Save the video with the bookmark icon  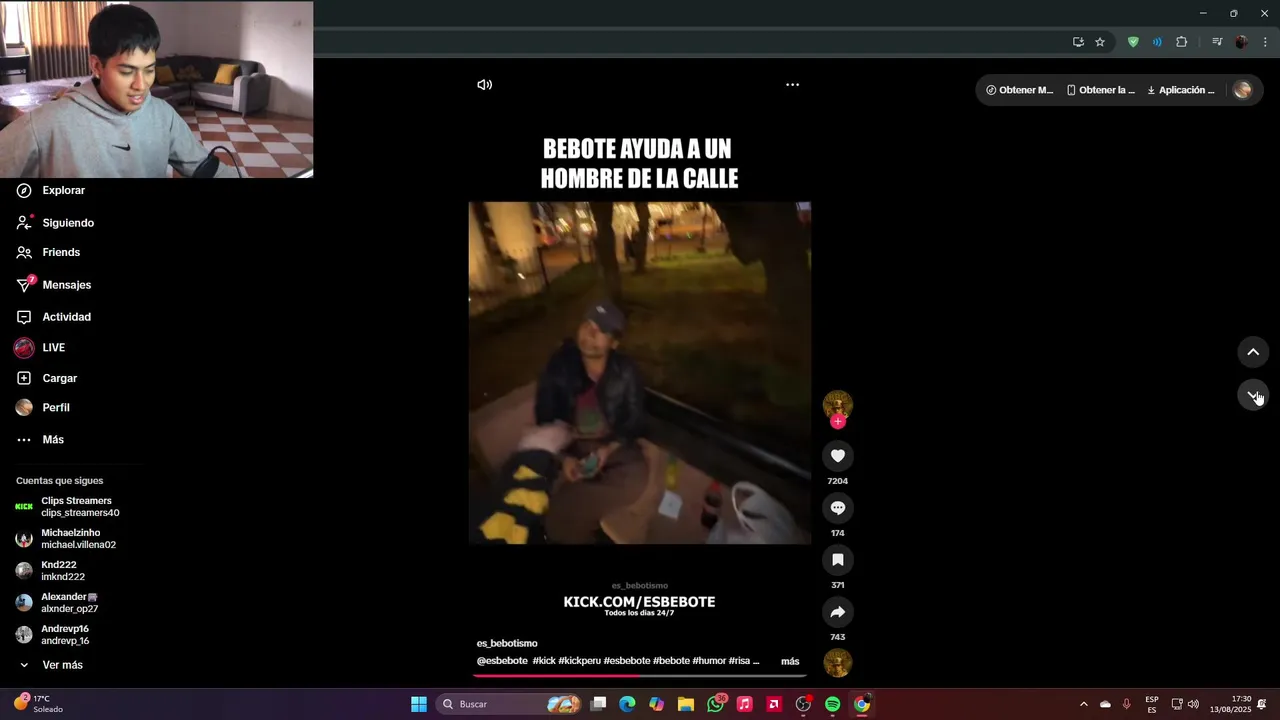click(x=838, y=560)
